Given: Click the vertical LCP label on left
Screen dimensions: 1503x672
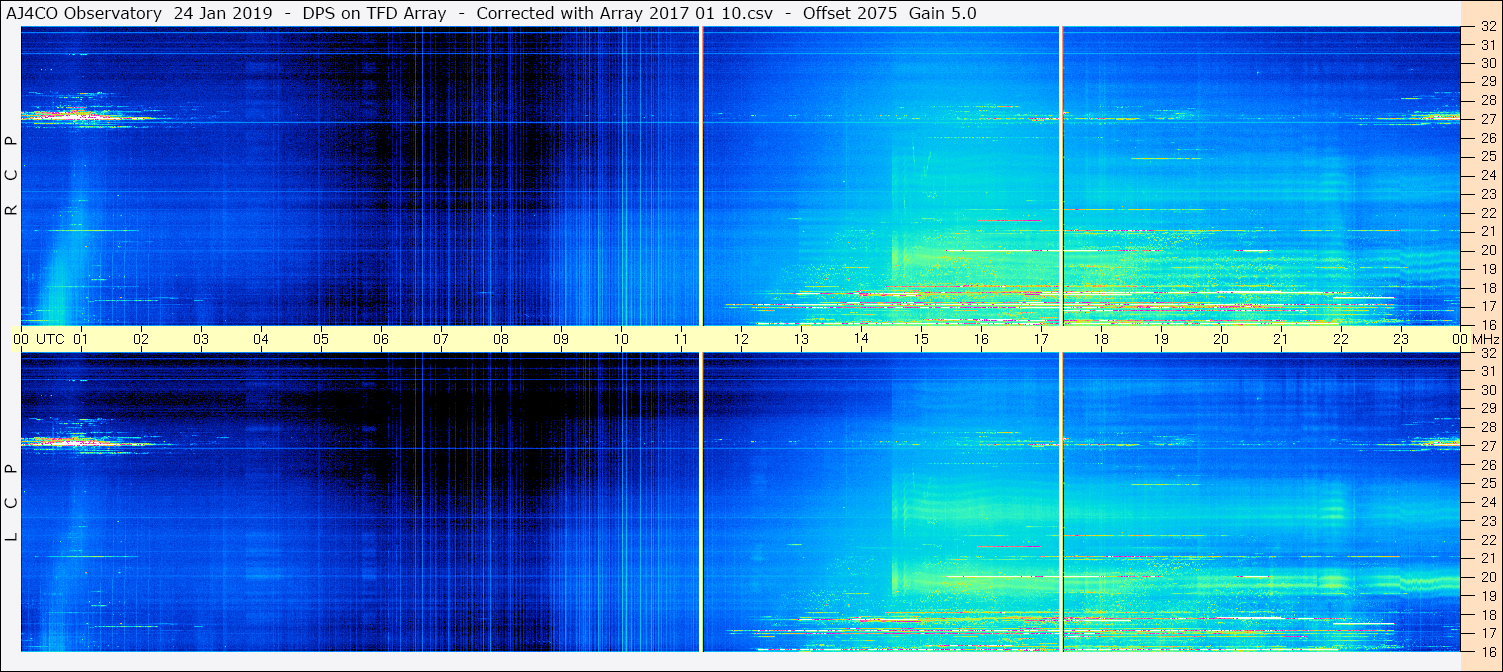Looking at the screenshot, I should coord(12,503).
